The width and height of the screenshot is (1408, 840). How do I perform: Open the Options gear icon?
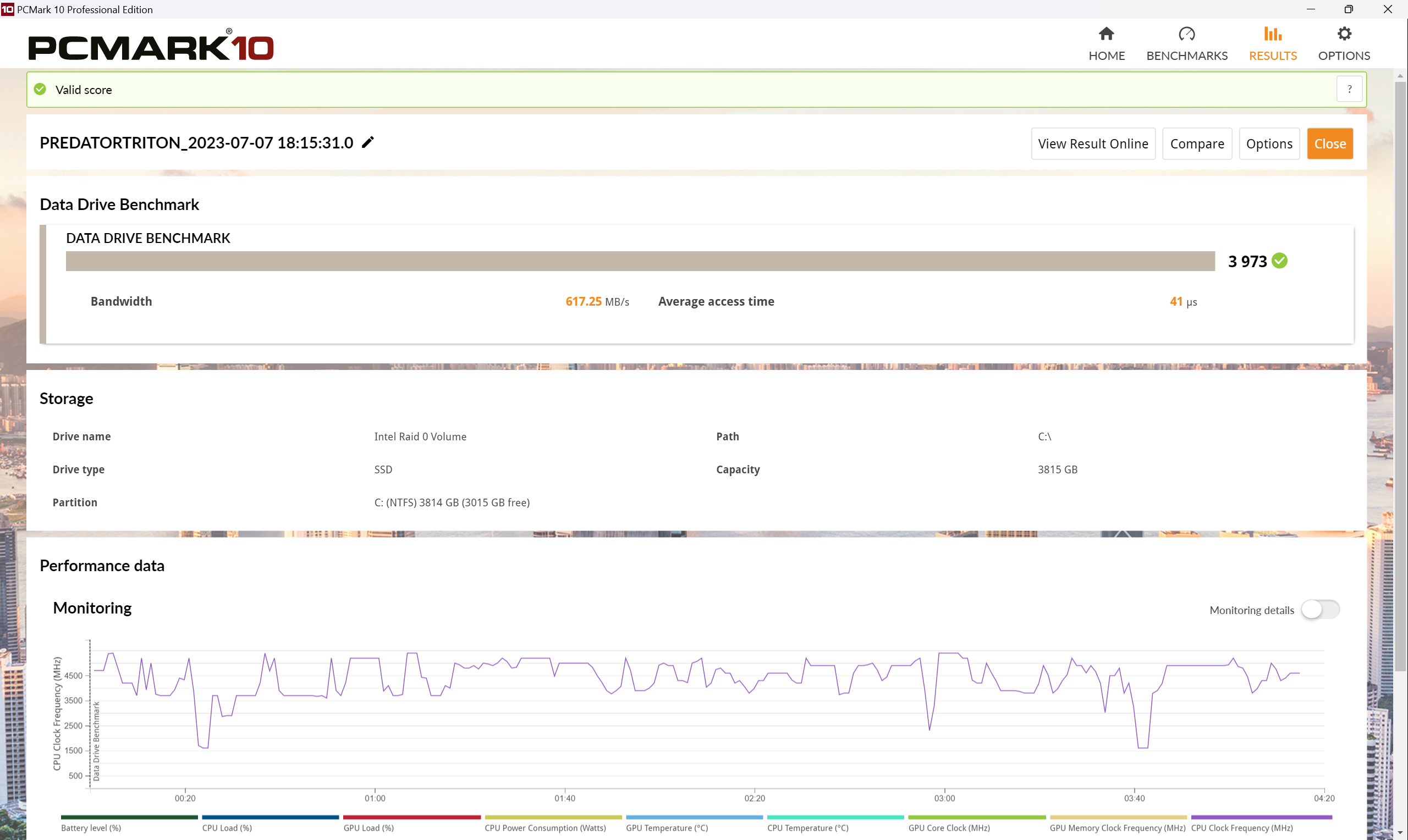coord(1344,34)
